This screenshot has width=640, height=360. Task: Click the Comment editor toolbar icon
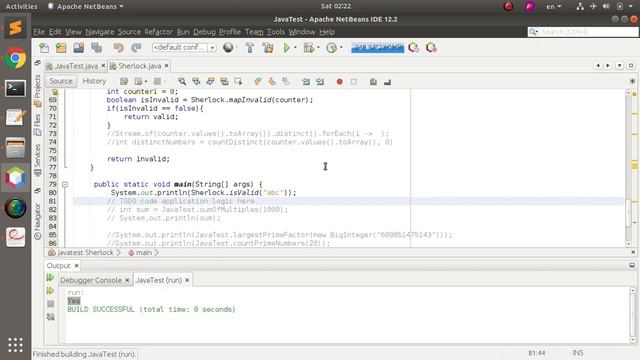373,82
